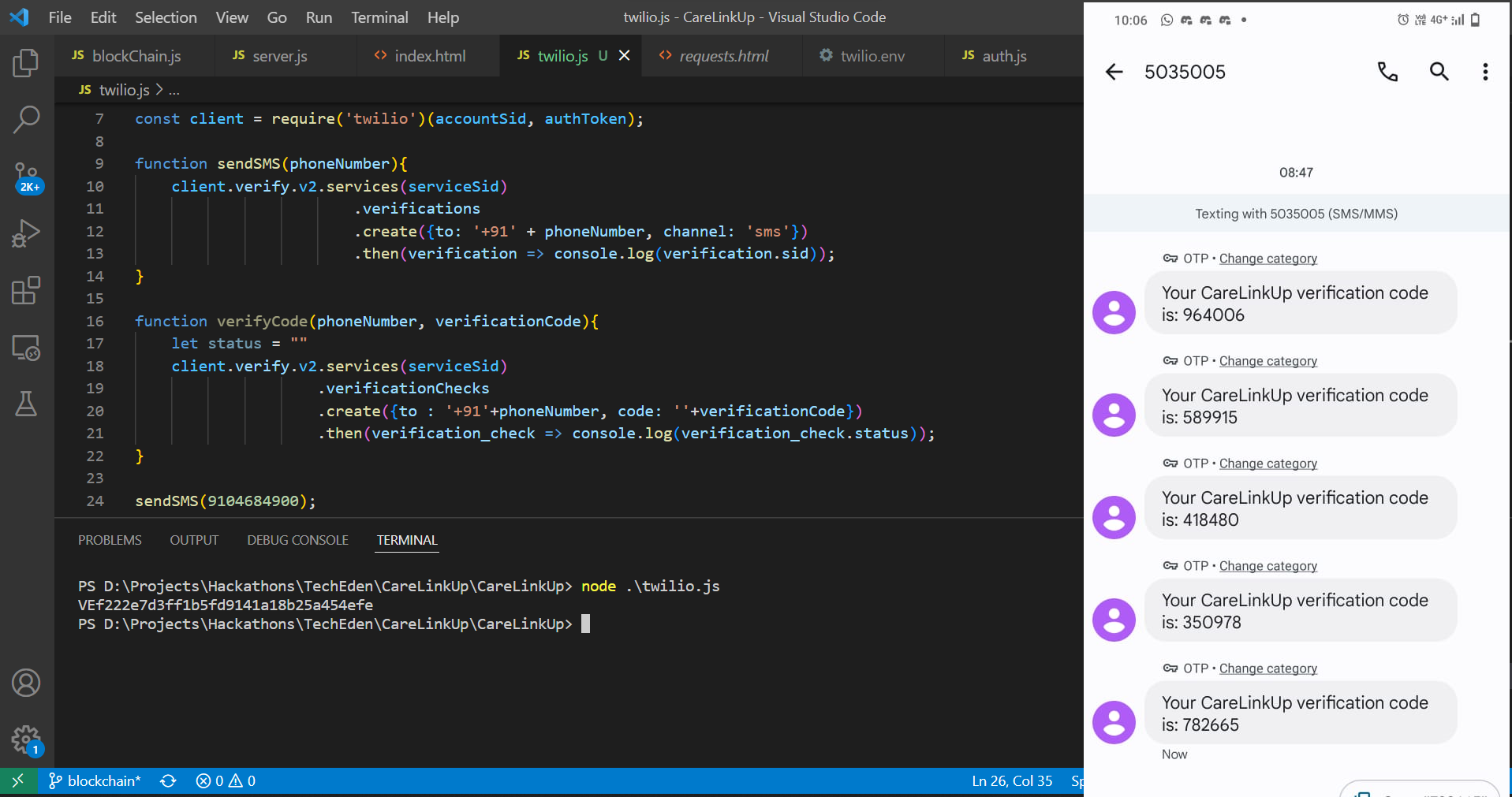Click Change category link above code 350978
The width and height of the screenshot is (1512, 797).
(1267, 566)
